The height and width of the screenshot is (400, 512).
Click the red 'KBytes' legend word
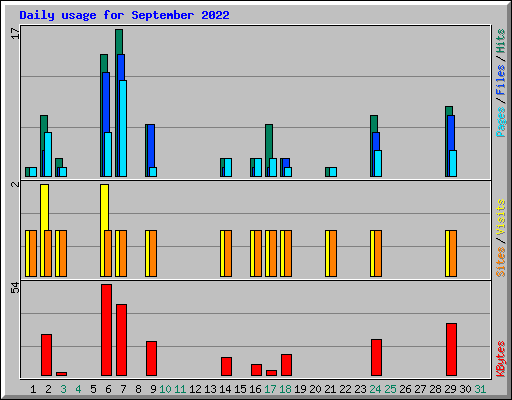500,359
